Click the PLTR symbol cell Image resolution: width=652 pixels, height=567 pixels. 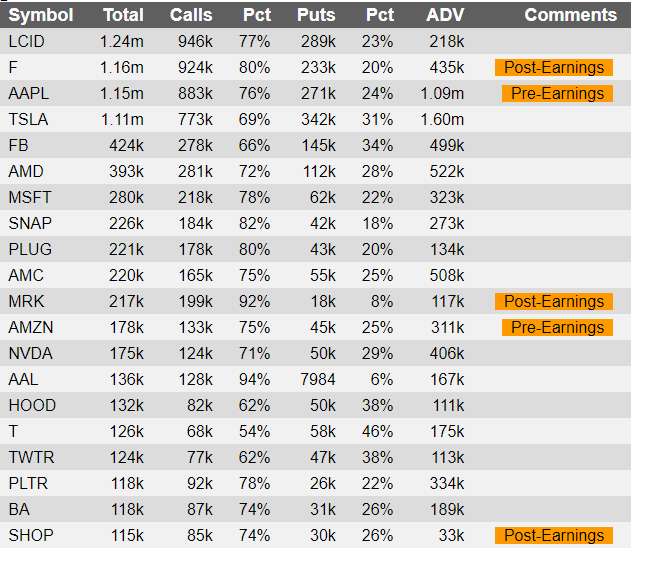[28, 484]
